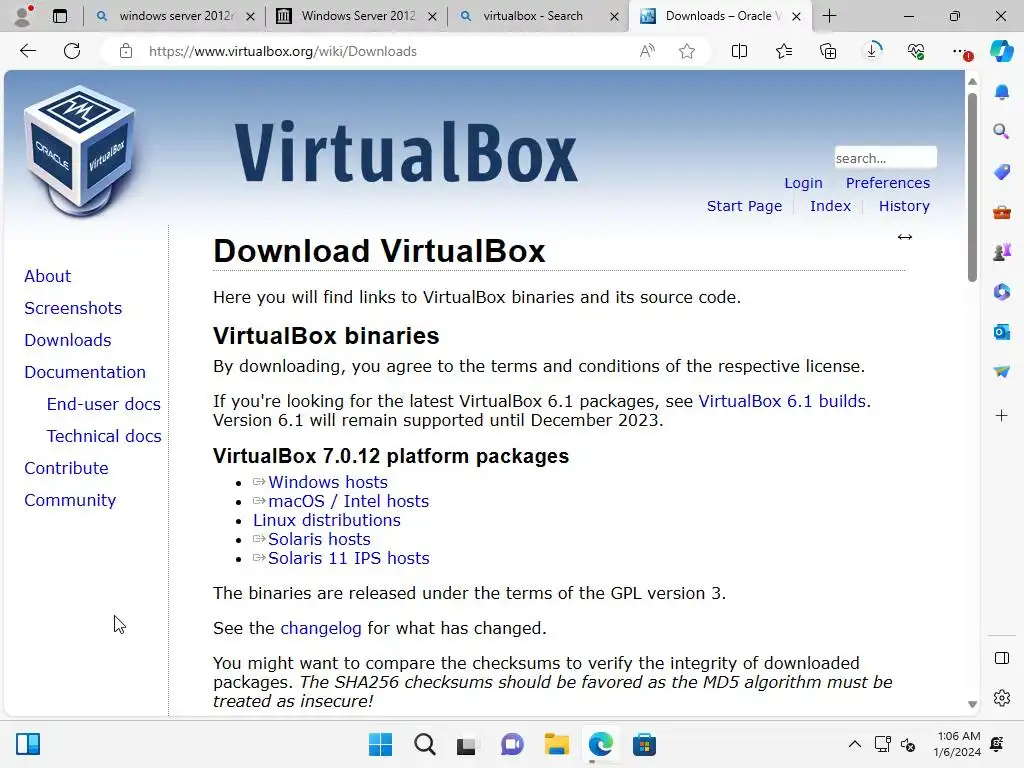The image size is (1024, 768).
Task: Add this page to favorites star
Action: point(686,51)
